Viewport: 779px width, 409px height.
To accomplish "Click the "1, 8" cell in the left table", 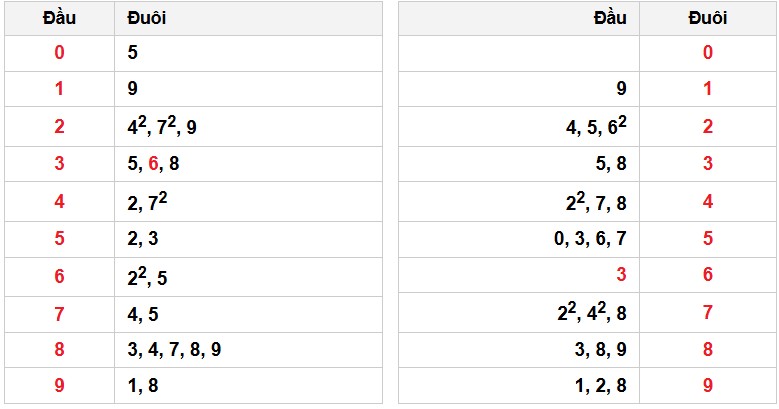I will [x=142, y=385].
